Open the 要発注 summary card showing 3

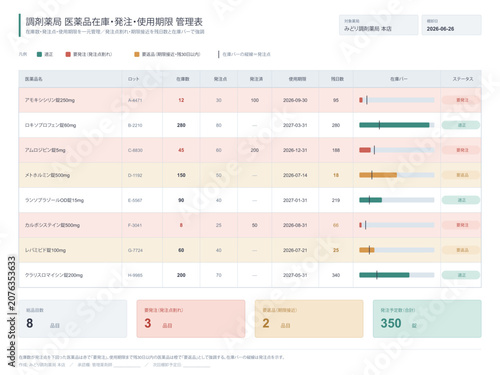click(191, 319)
